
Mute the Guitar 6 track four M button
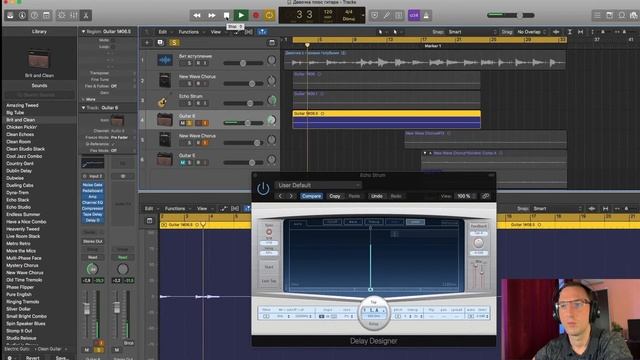[182, 123]
